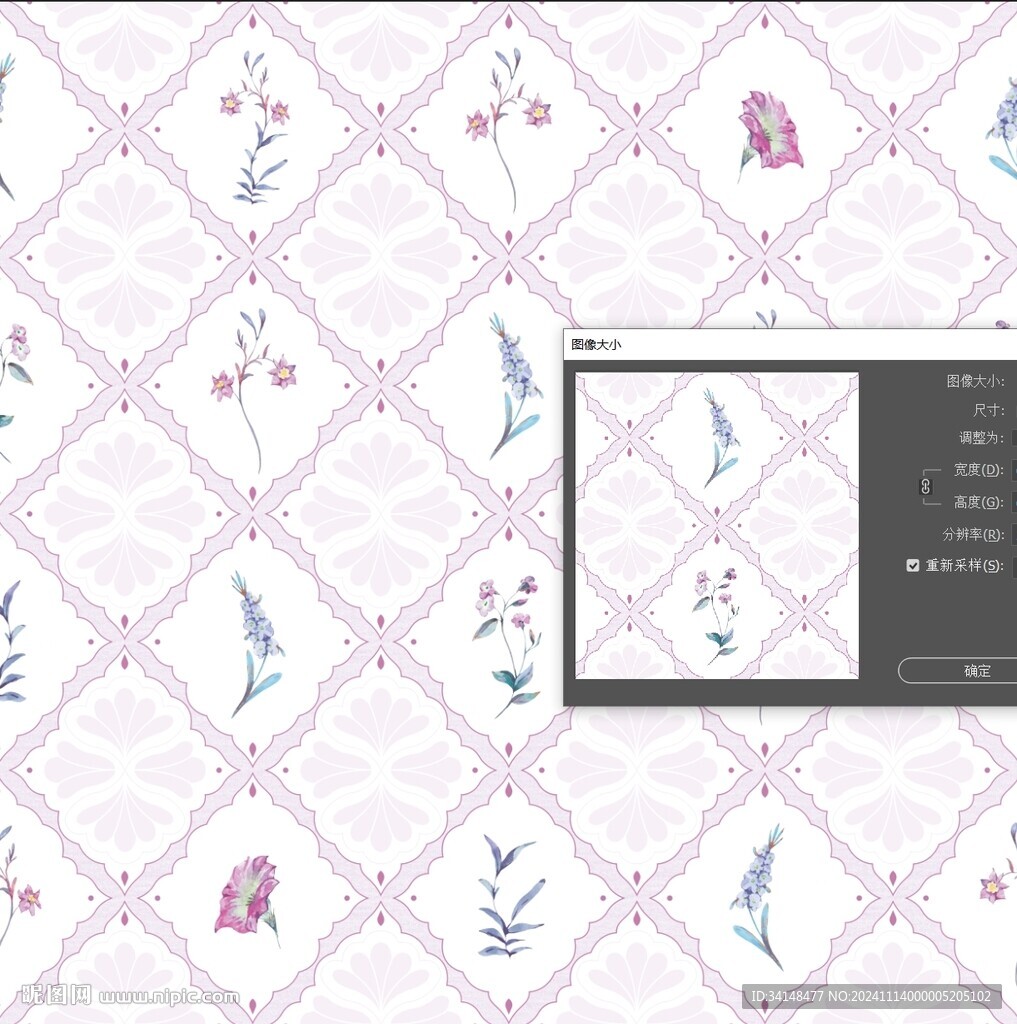Click the 宽度(D): label
1017x1024 pixels.
point(978,470)
